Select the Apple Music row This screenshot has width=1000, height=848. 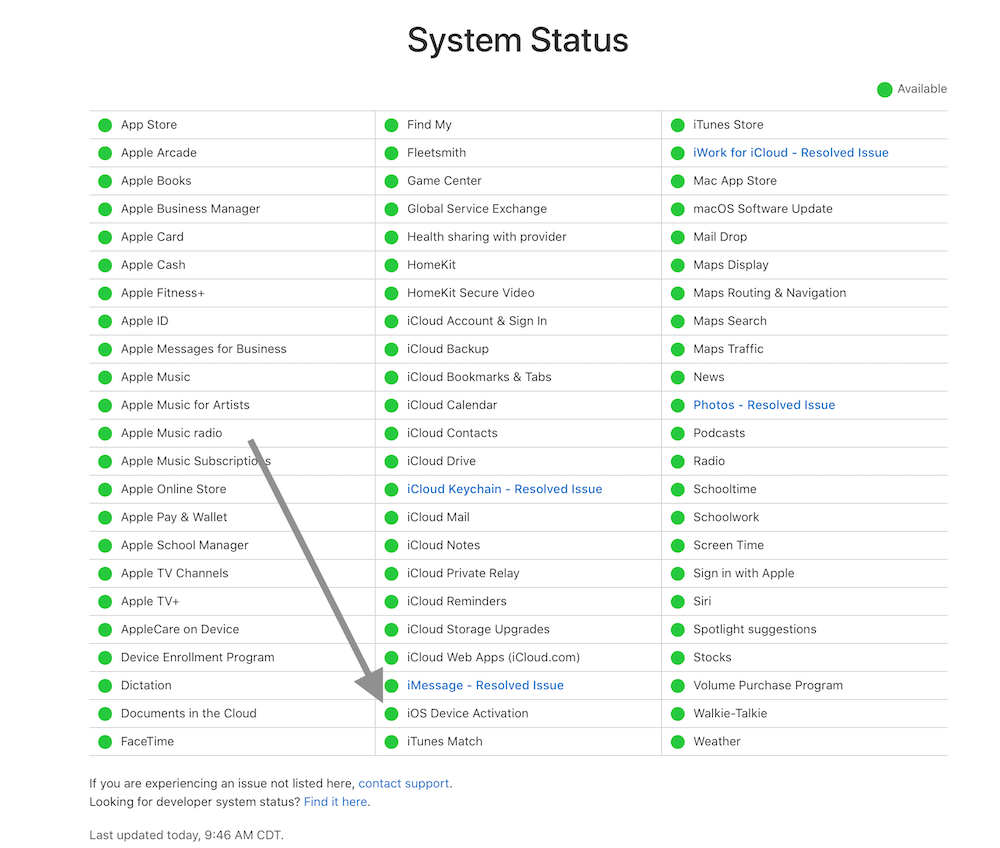tap(232, 377)
